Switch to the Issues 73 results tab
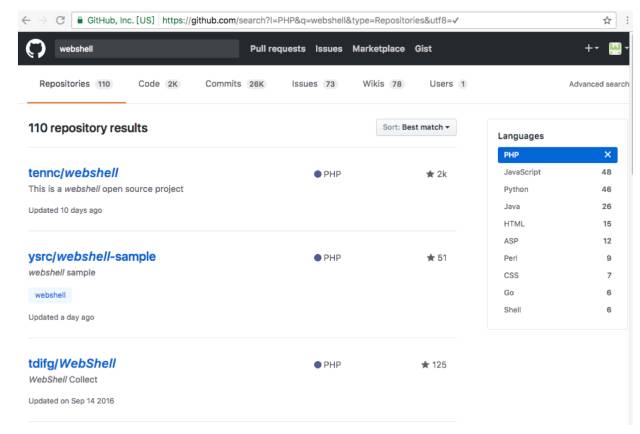 pos(314,84)
